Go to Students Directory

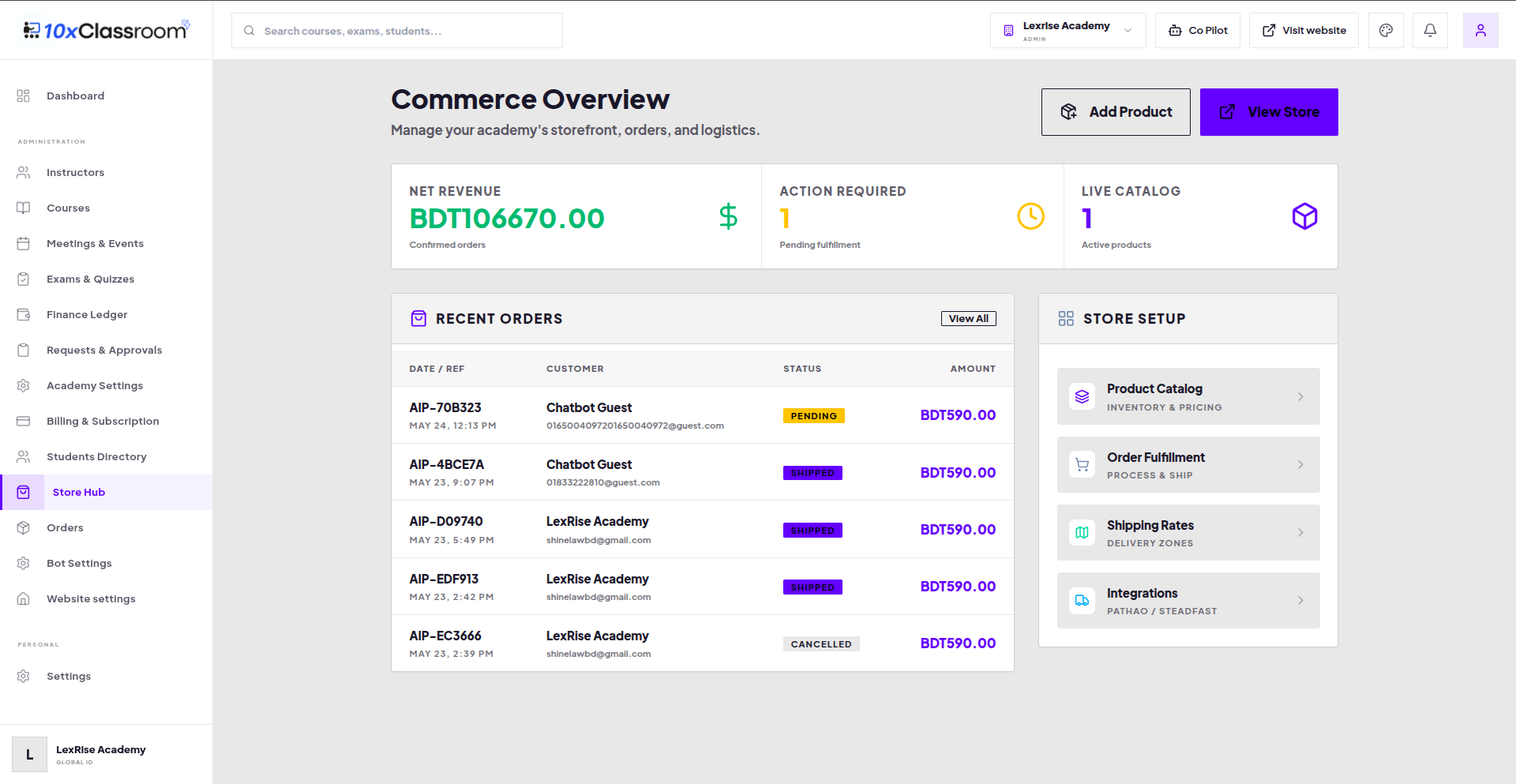pyautogui.click(x=106, y=456)
